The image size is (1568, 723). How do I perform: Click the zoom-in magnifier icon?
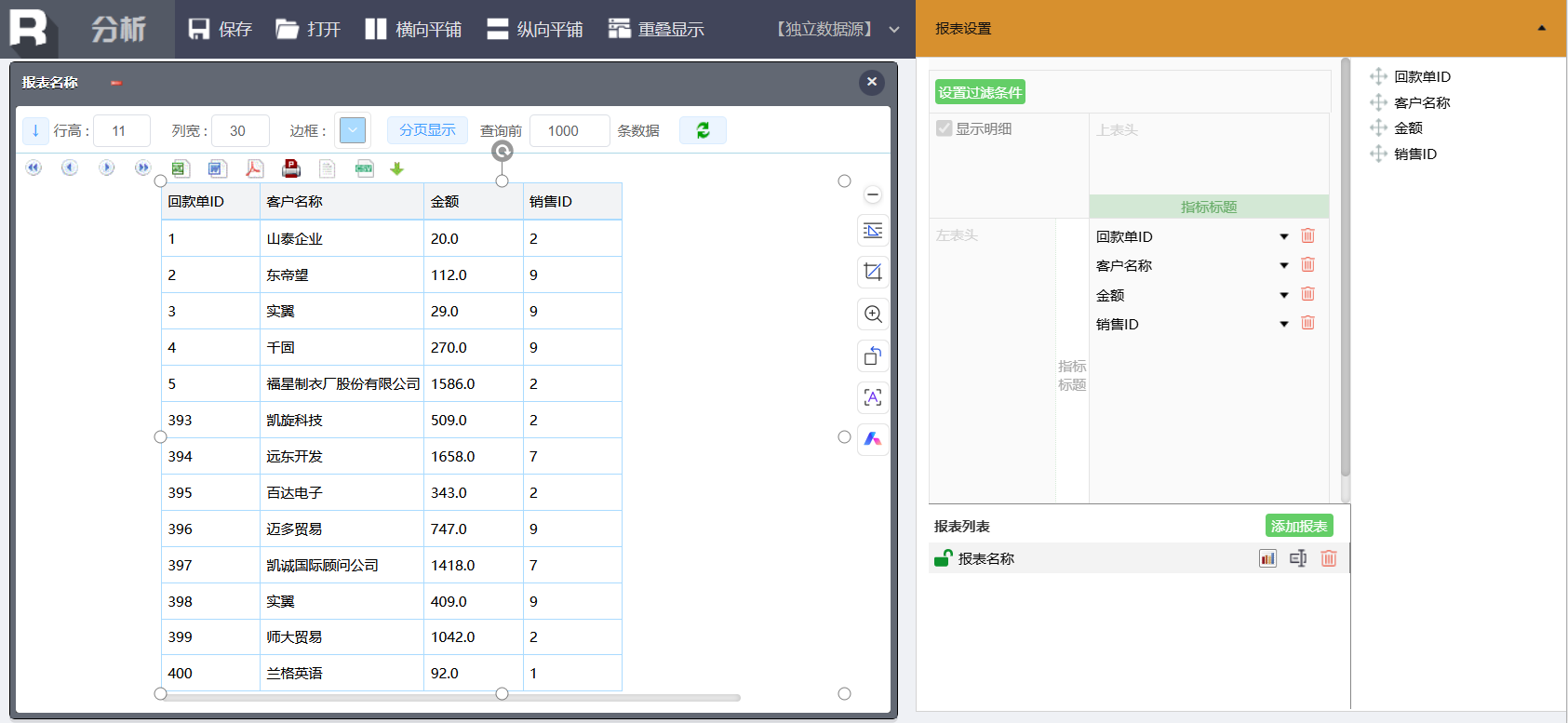click(x=873, y=314)
